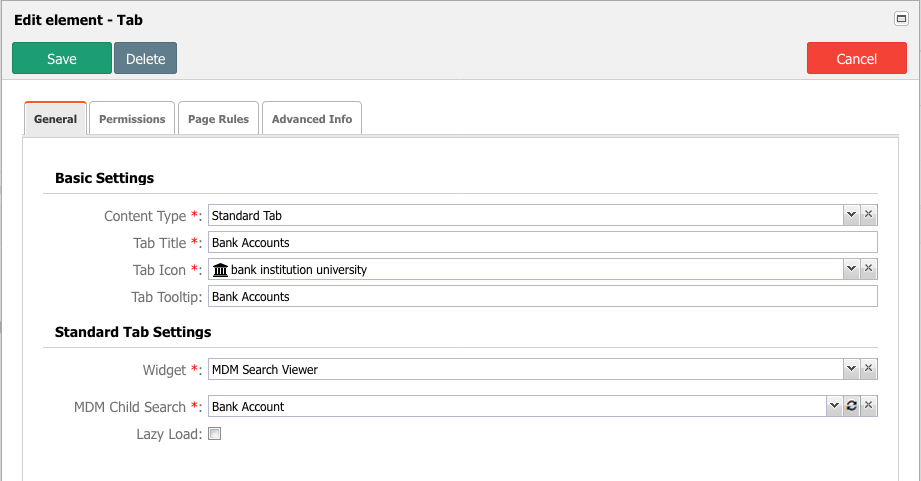
Task: Open the Page Rules tab
Action: pos(219,119)
